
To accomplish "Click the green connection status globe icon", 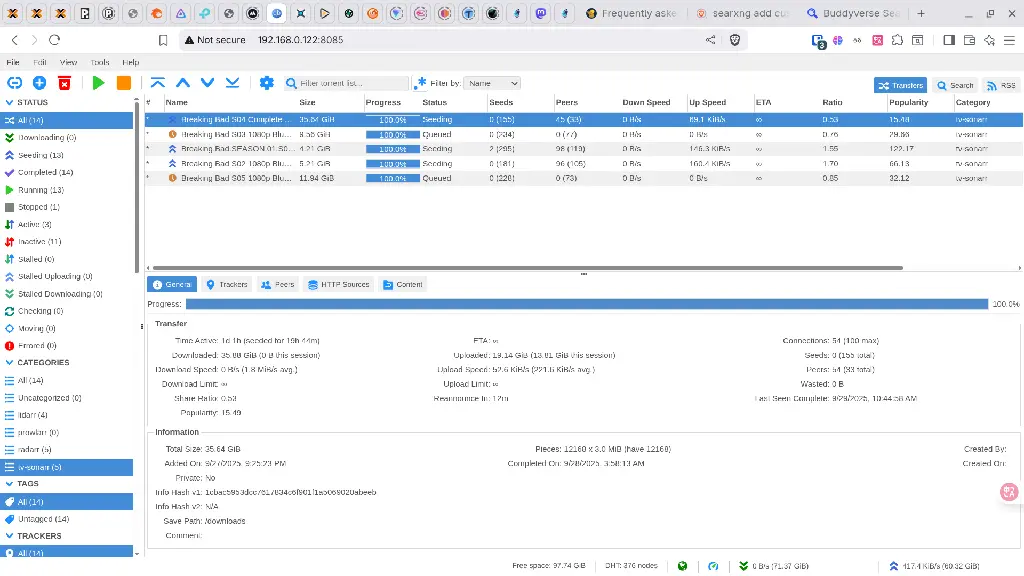I will 682,565.
